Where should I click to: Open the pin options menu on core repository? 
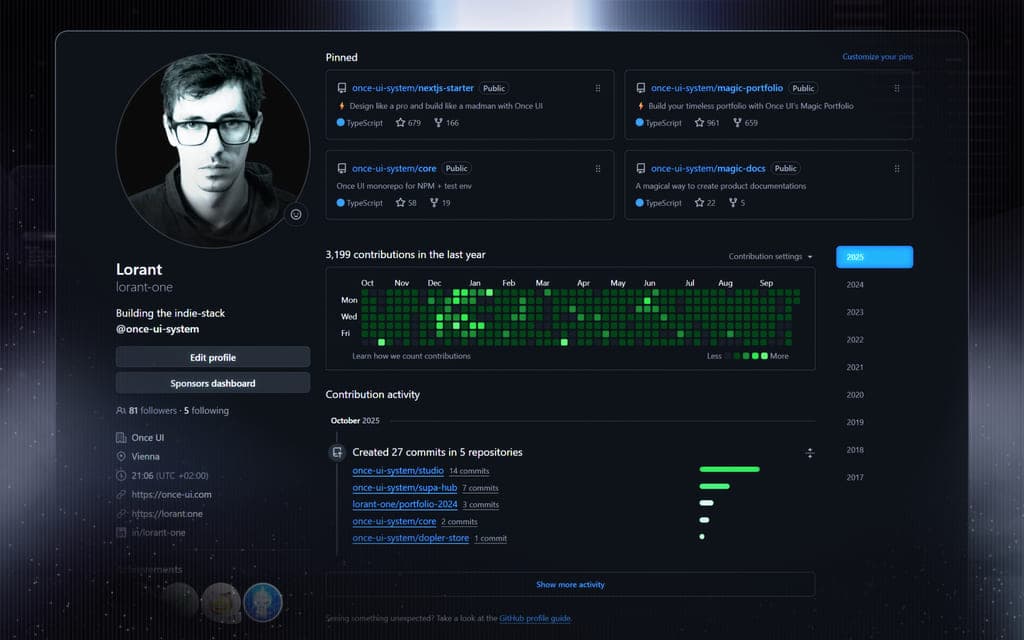click(598, 168)
